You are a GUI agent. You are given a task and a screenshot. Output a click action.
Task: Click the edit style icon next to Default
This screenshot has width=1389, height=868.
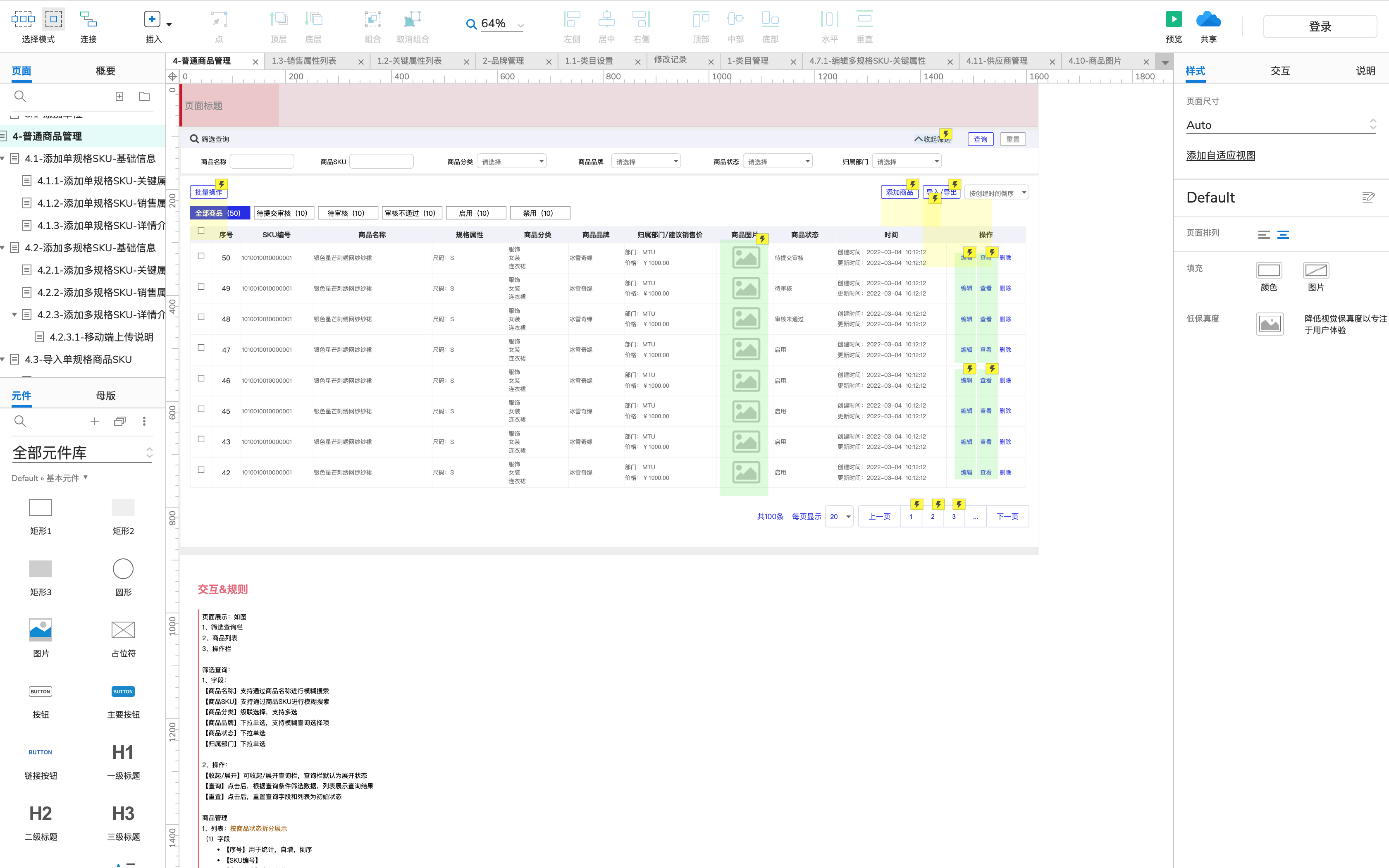pyautogui.click(x=1368, y=198)
